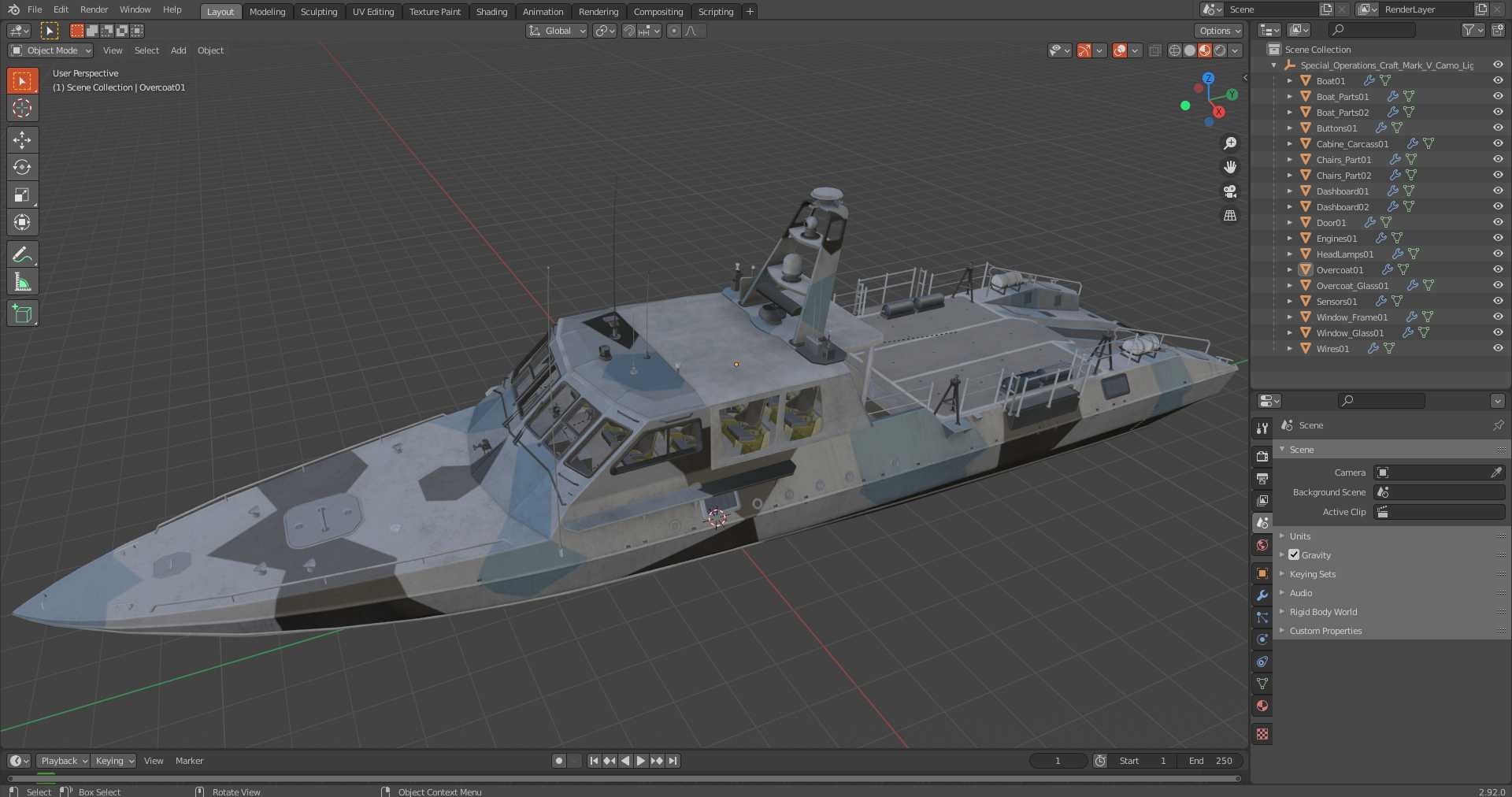Jump to the animation start frame
Image resolution: width=1512 pixels, height=797 pixels.
[x=594, y=761]
